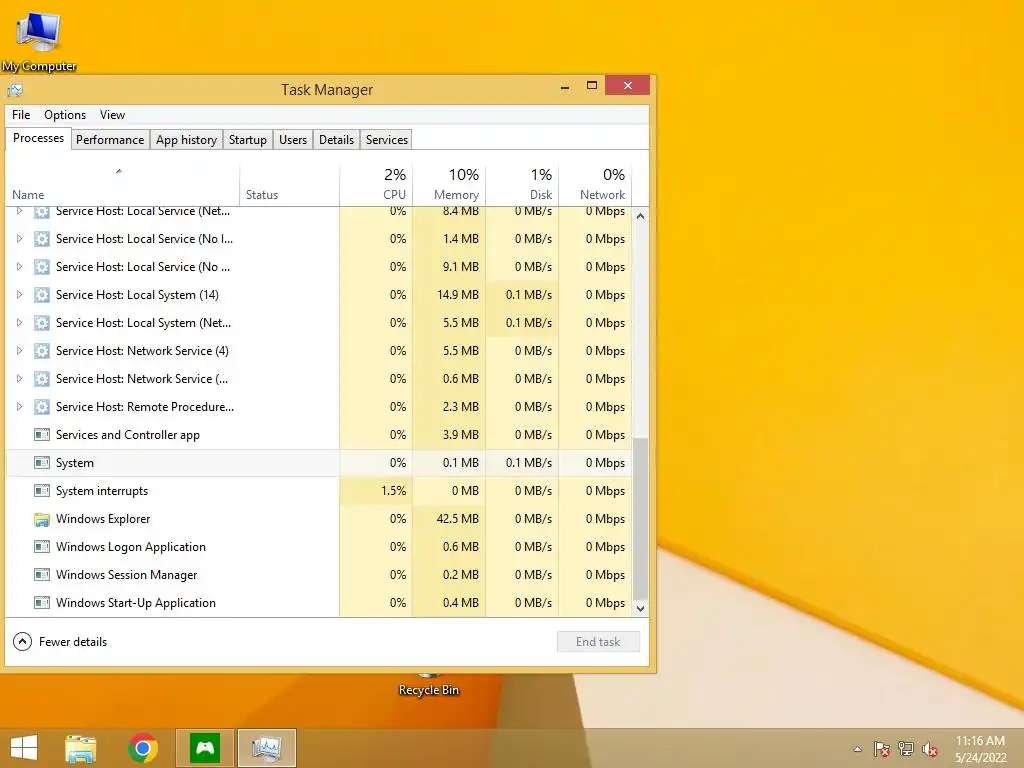
Task: Sort by the Disk column header
Action: (522, 185)
